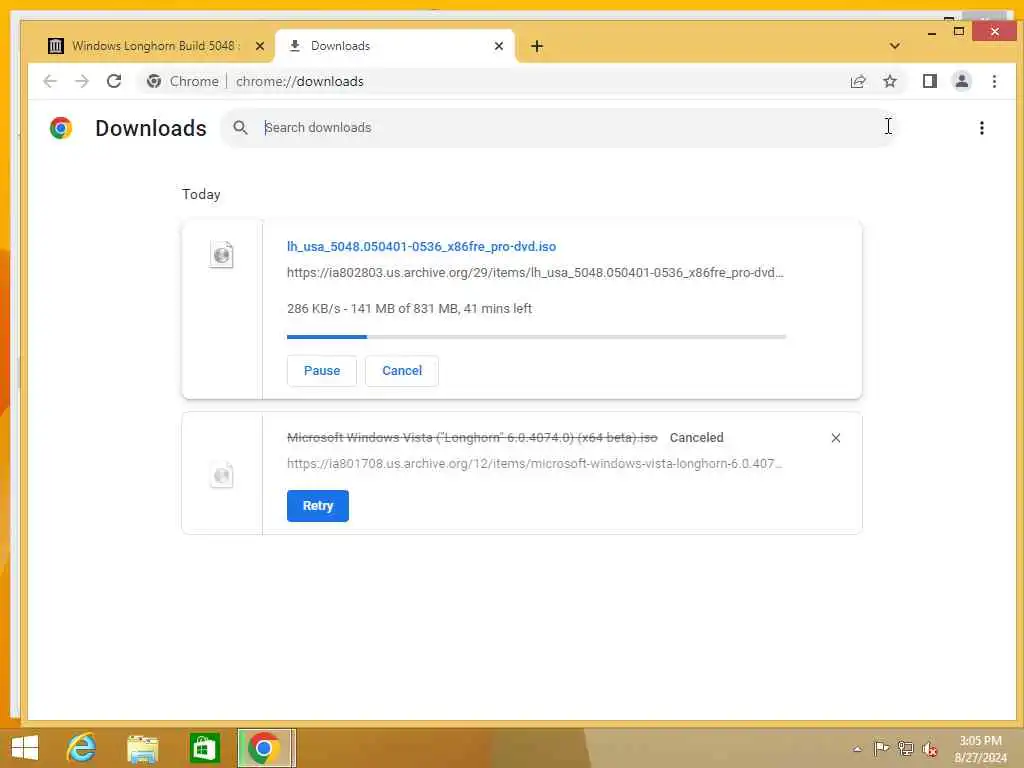This screenshot has width=1024, height=768.
Task: Retry the canceled Vista Longhorn download
Action: [317, 505]
